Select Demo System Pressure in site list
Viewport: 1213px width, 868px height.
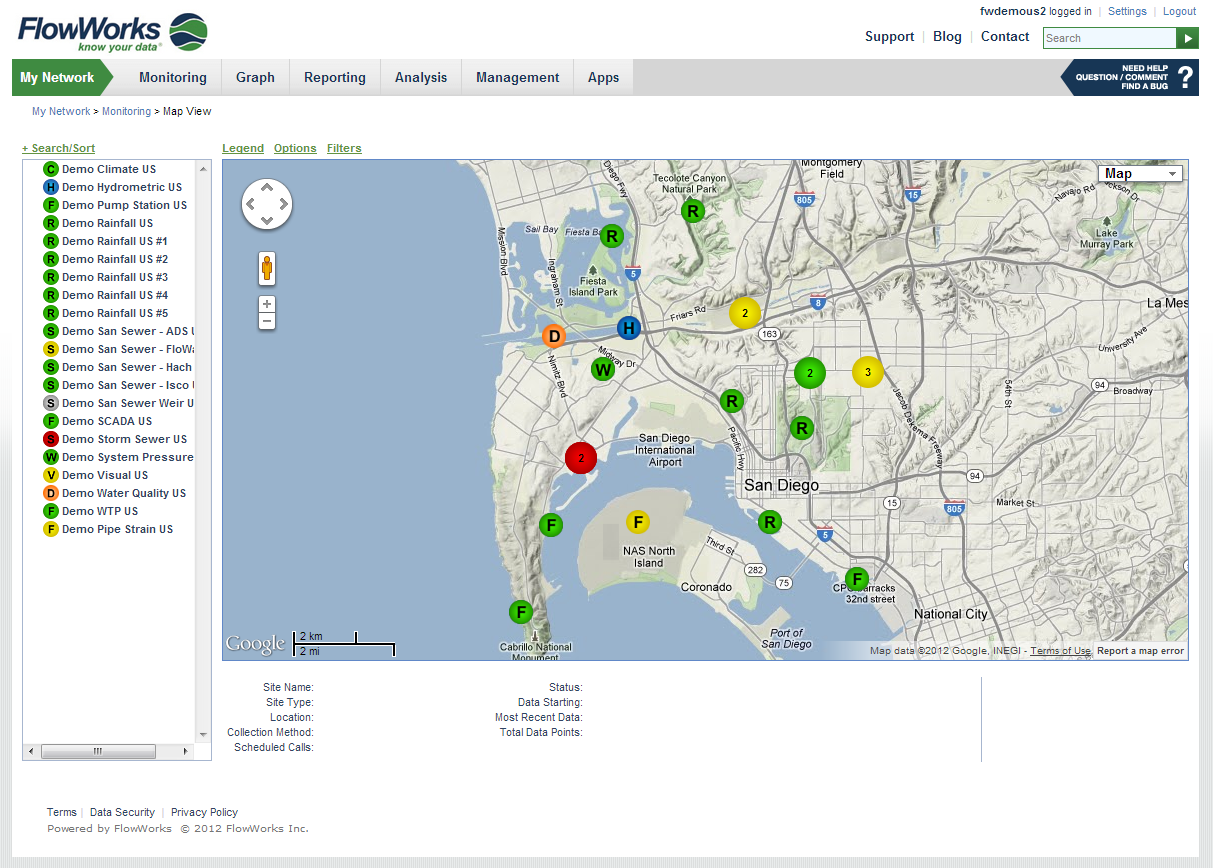tap(128, 457)
